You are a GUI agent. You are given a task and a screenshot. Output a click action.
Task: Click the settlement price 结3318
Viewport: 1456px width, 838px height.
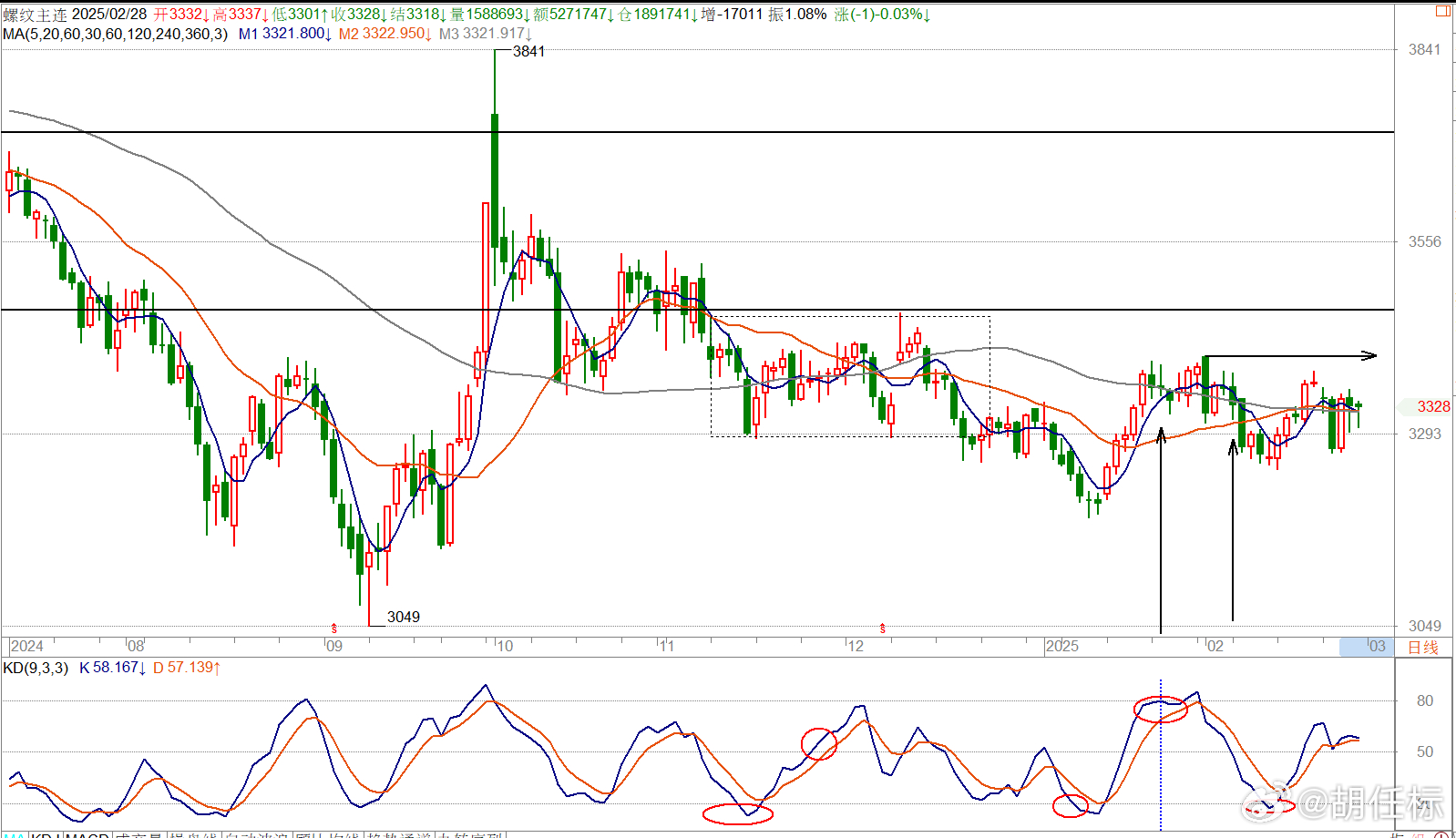pos(418,15)
